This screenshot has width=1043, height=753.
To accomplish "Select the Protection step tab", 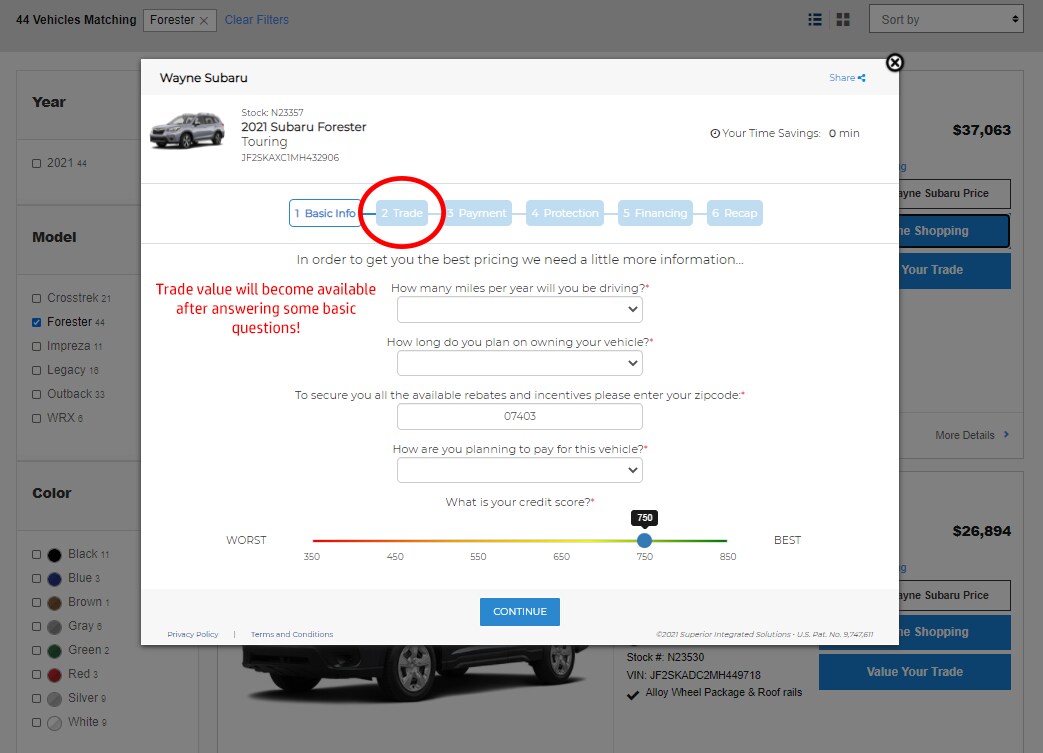I will pos(565,213).
